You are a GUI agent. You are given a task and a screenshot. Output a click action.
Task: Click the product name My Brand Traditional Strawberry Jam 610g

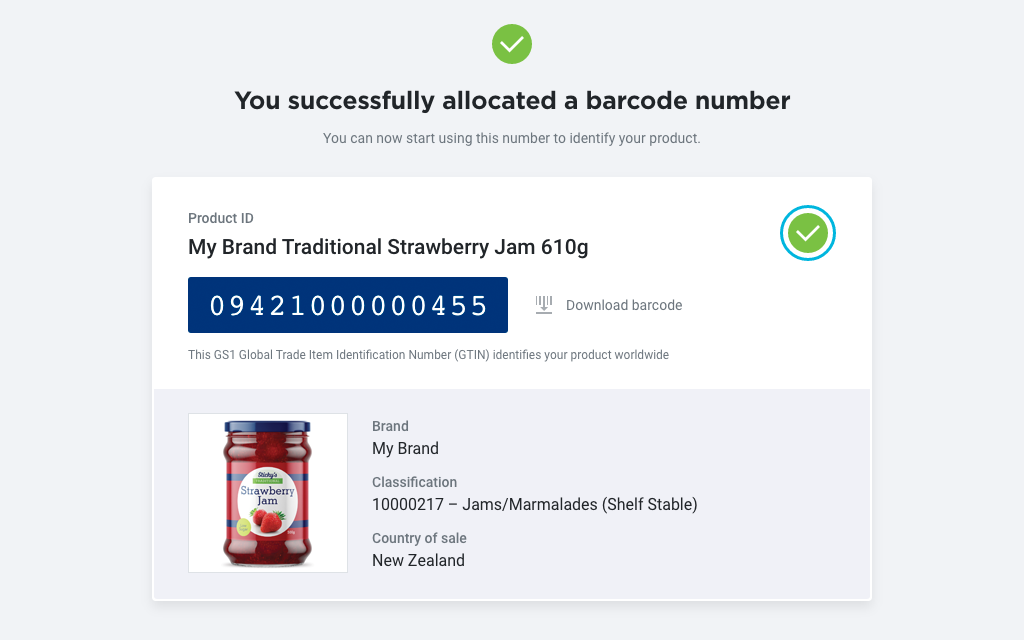coord(388,247)
